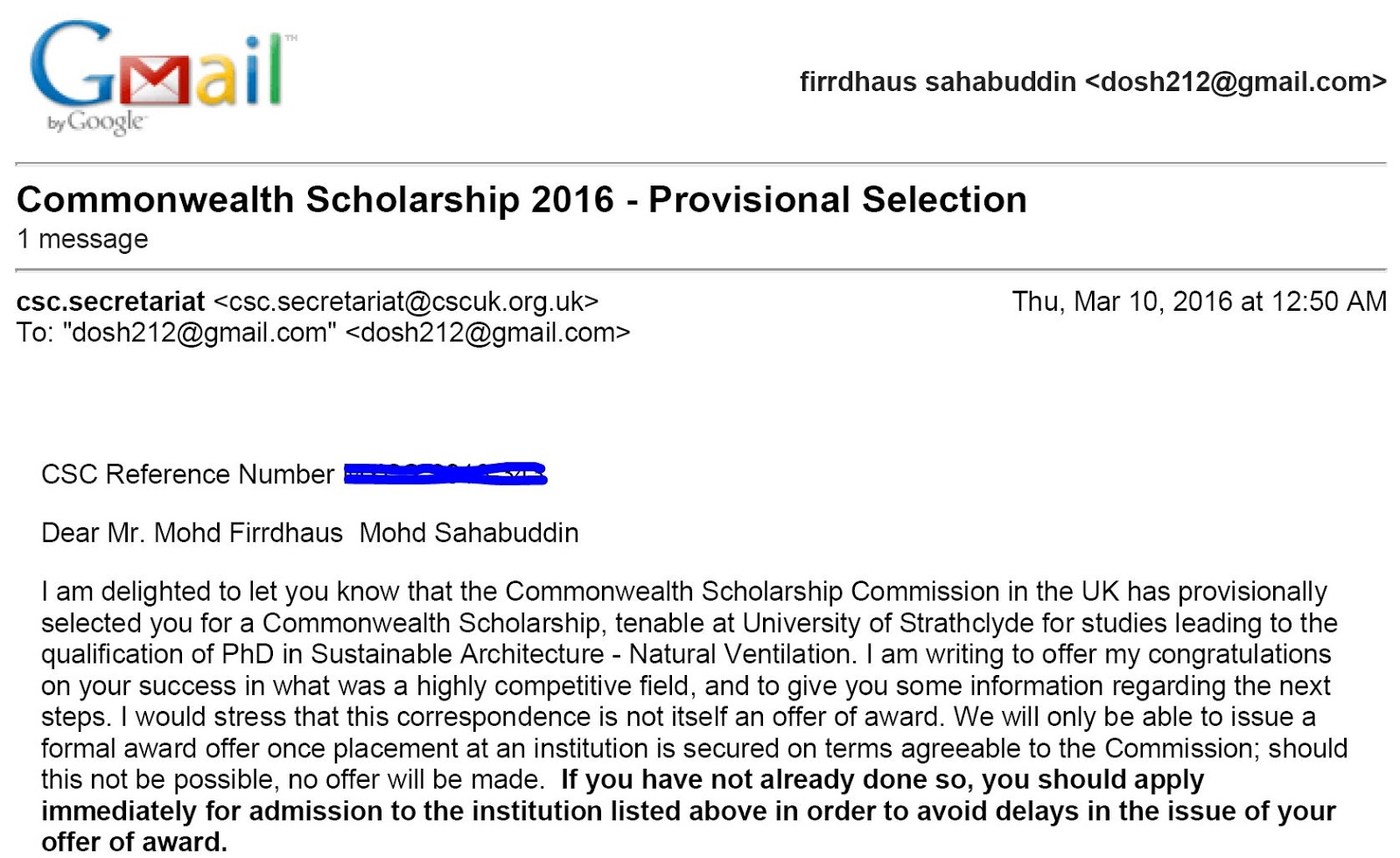This screenshot has width=1400, height=858.
Task: Click the Gmail logo
Action: 157,68
